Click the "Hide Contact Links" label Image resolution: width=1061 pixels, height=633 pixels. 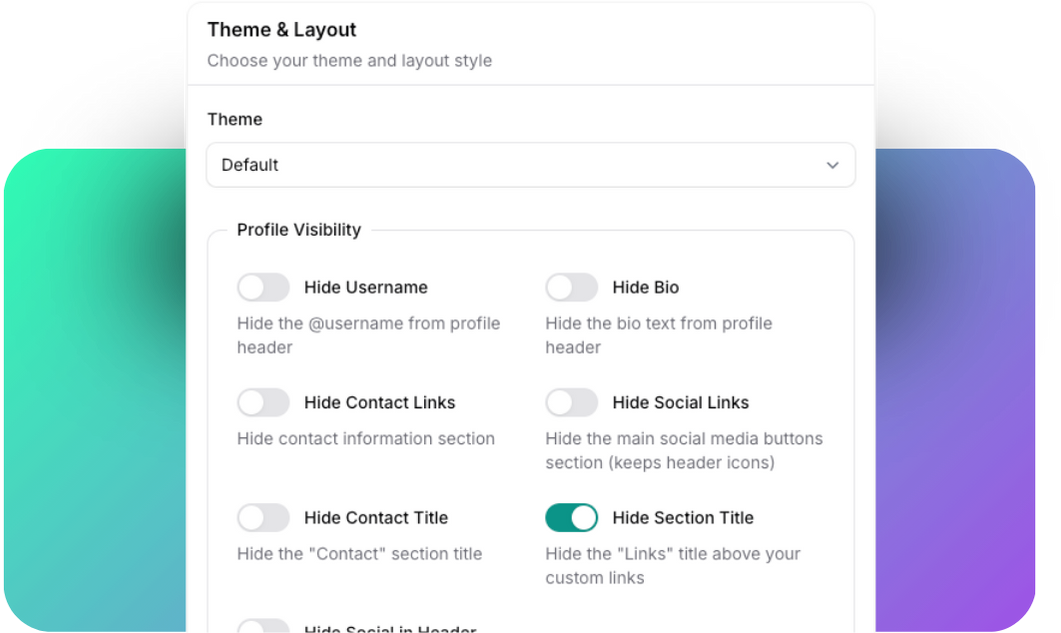[379, 403]
